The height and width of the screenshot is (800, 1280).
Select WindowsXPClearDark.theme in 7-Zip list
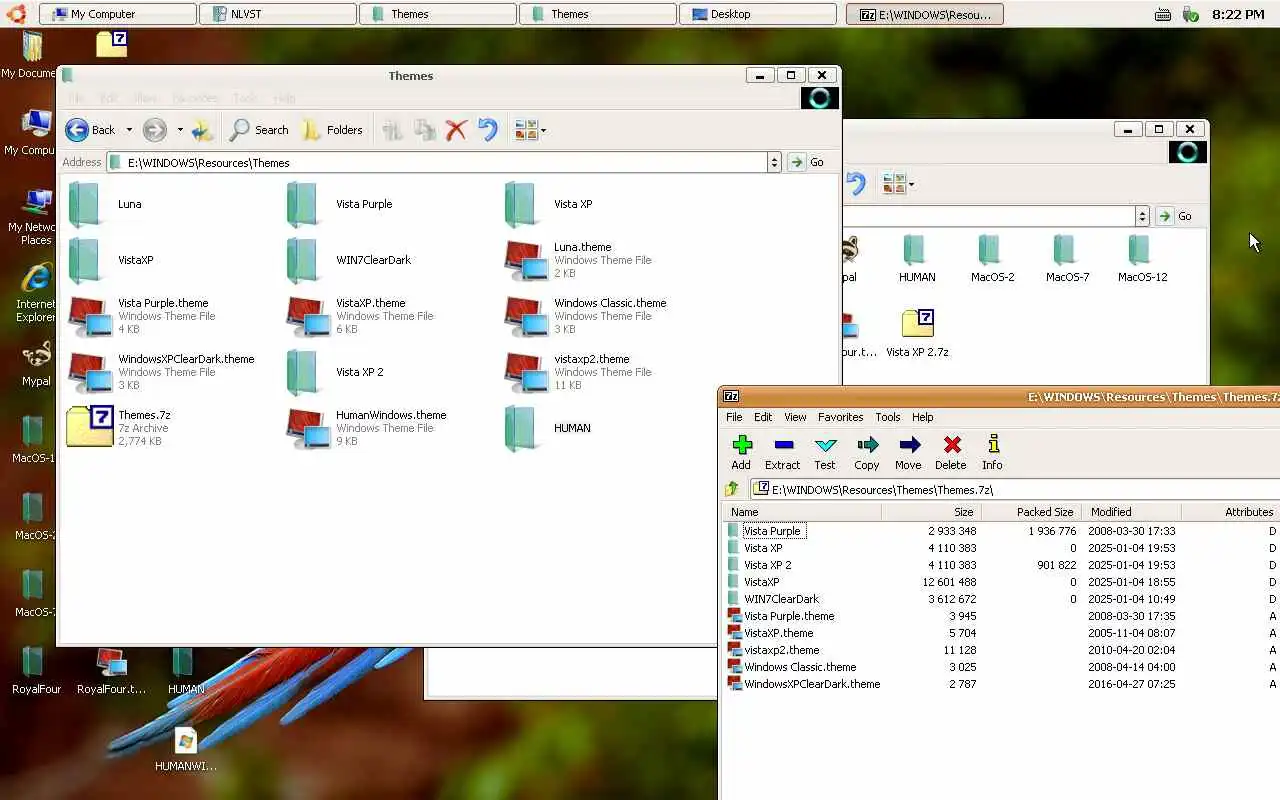[x=812, y=684]
